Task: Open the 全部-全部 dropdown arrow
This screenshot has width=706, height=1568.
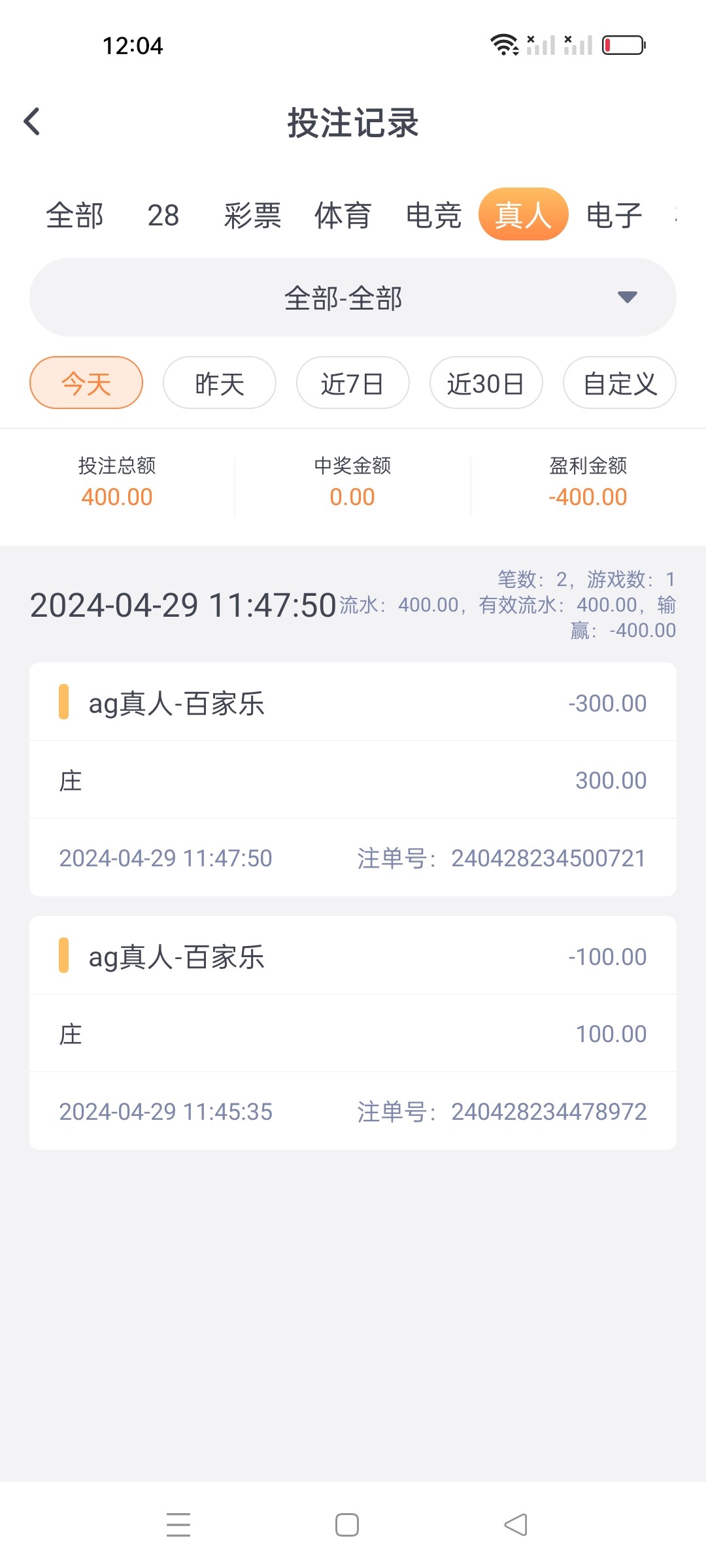Action: (627, 297)
